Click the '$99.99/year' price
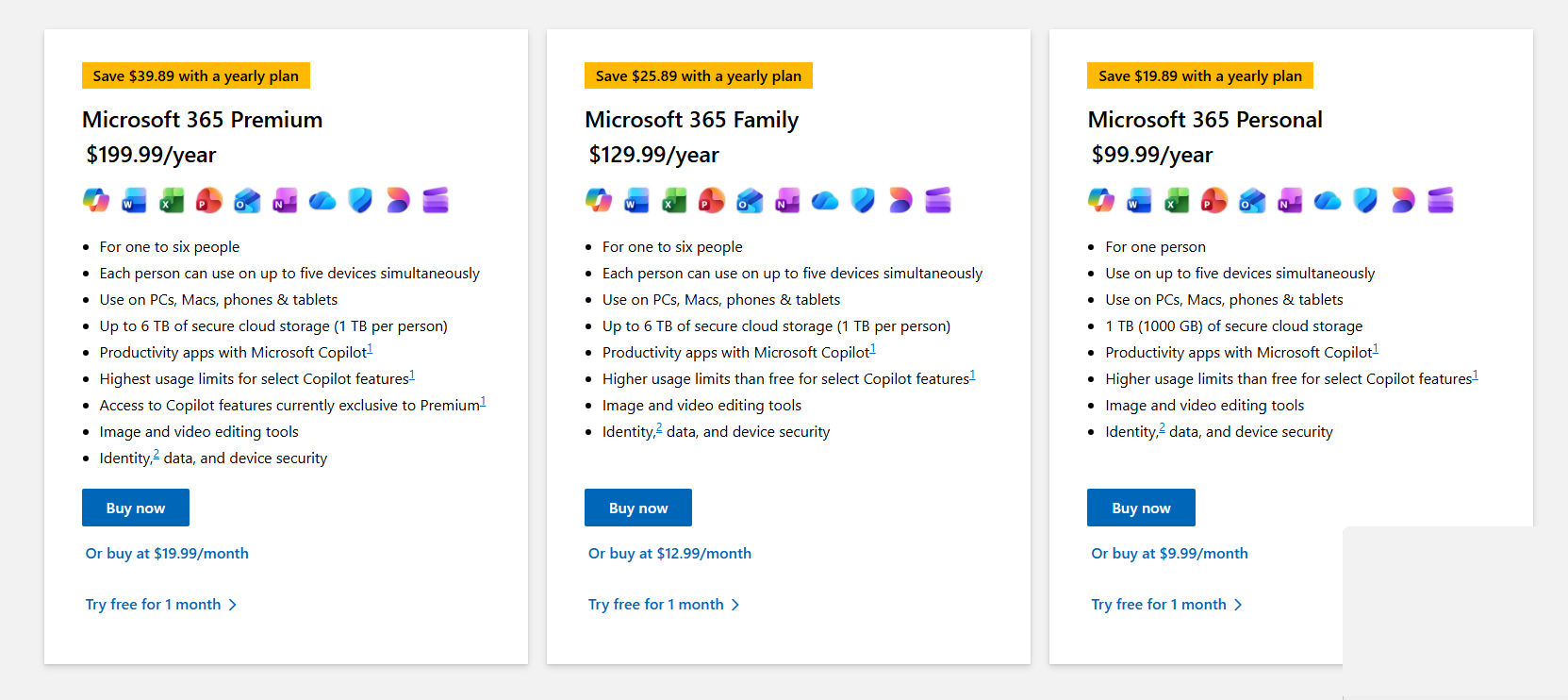Screen dimensions: 1568x700 click(1152, 155)
